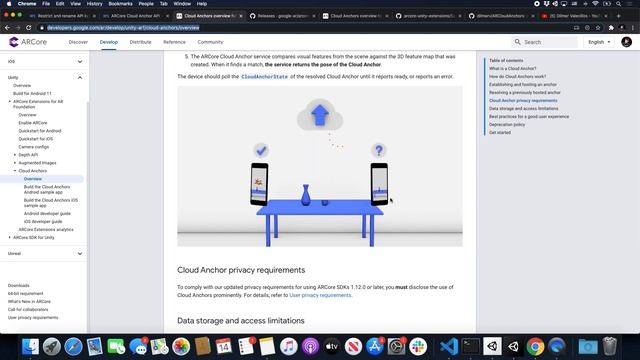This screenshot has height=360, width=640.
Task: Collapse the Cloud Anchors tree item
Action: (x=15, y=171)
